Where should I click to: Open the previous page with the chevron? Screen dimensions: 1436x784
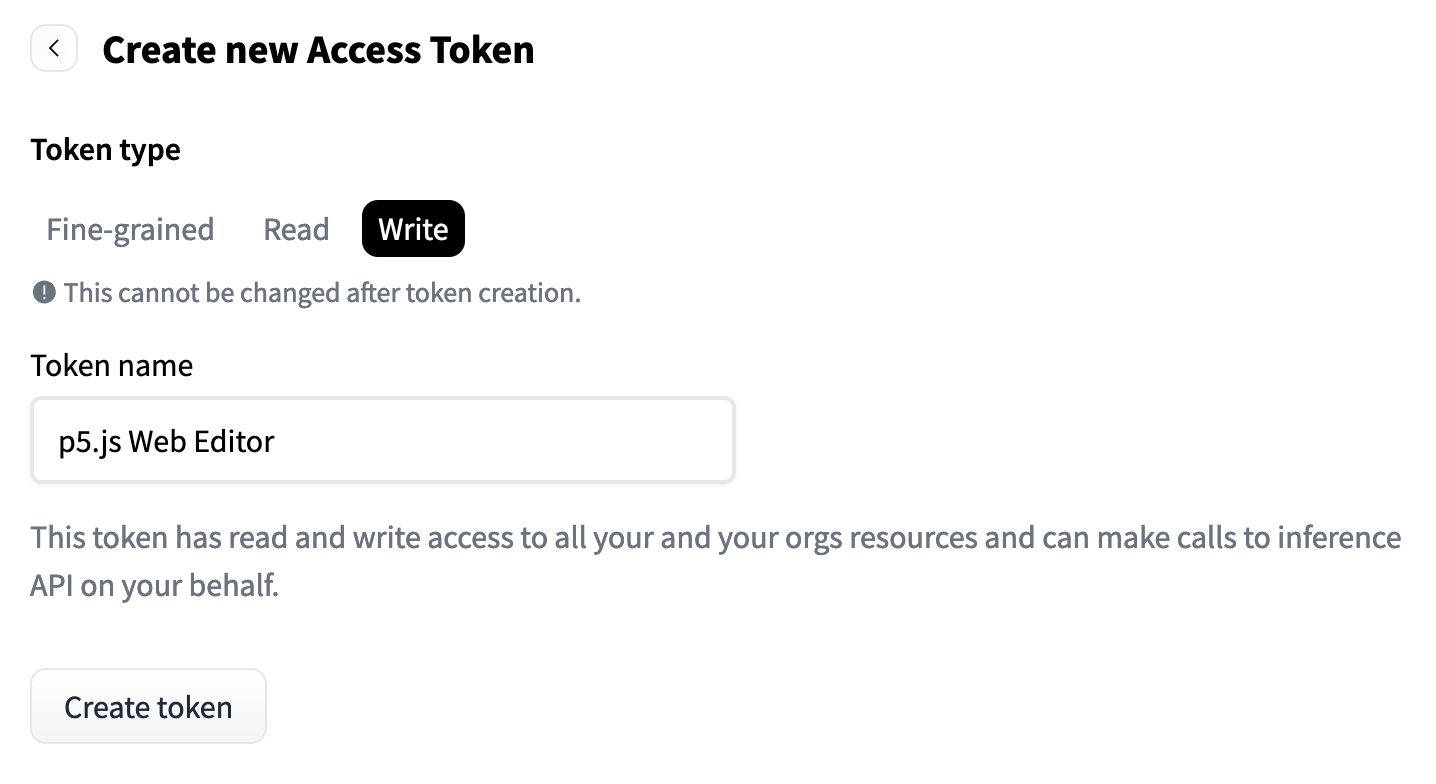pyautogui.click(x=53, y=48)
